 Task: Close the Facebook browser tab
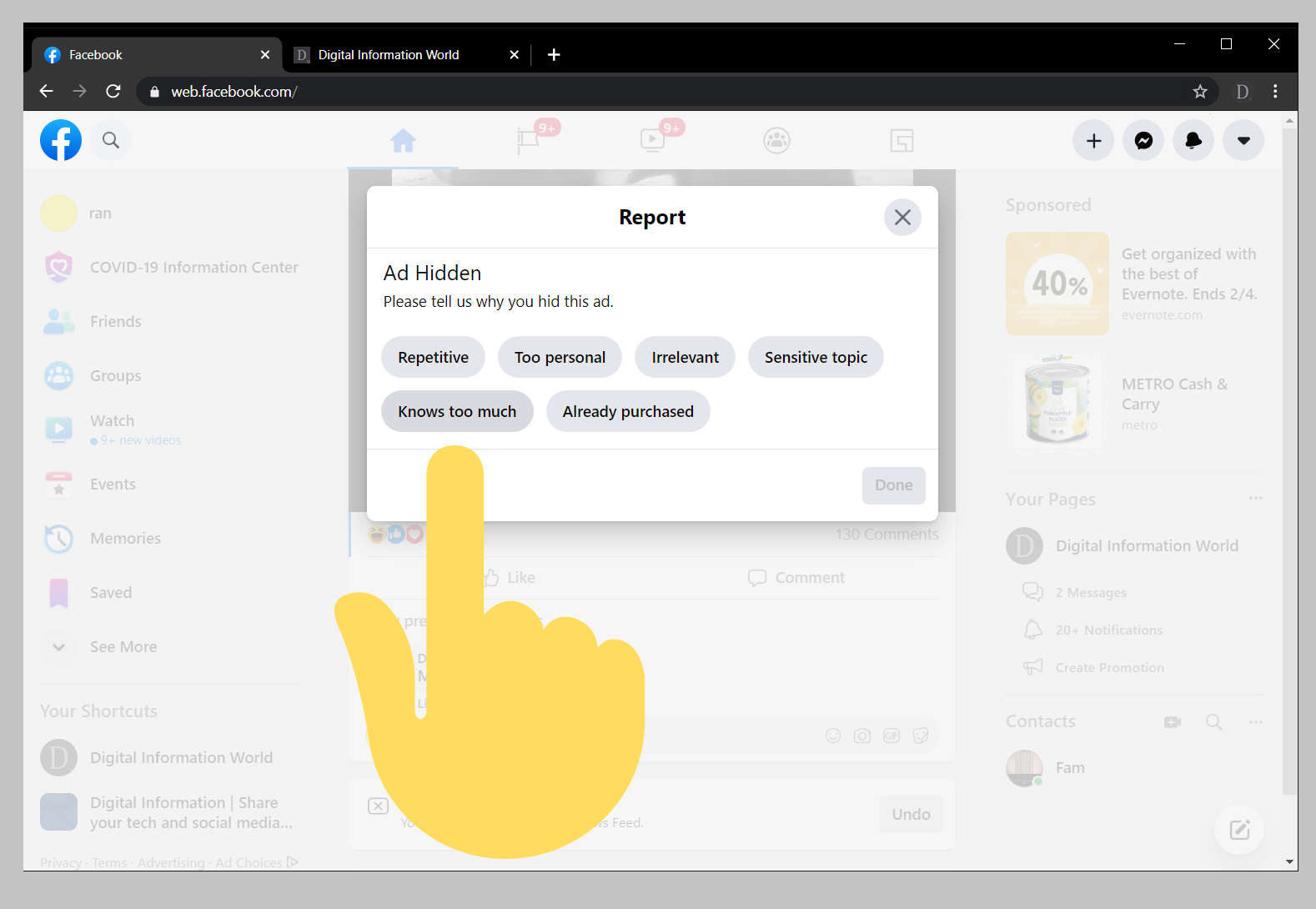click(x=265, y=55)
